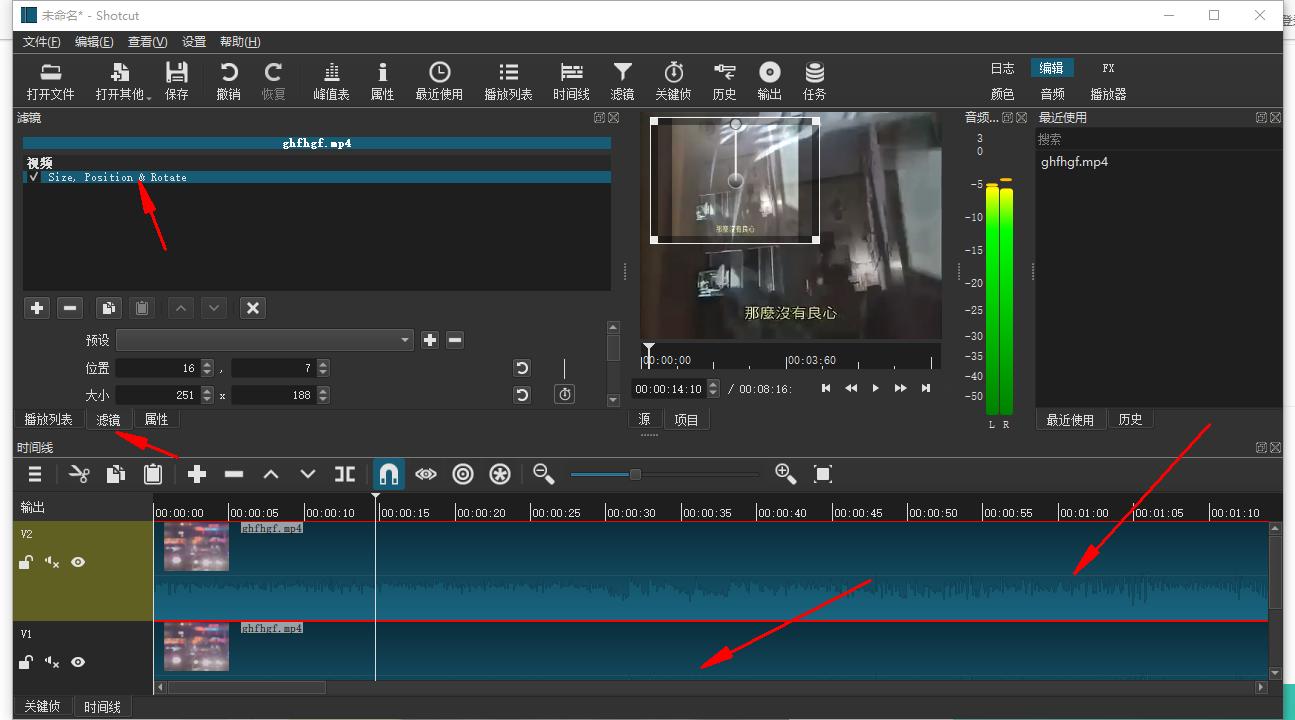The image size is (1295, 720).
Task: Click the 音频 layout button
Action: coord(1052,94)
